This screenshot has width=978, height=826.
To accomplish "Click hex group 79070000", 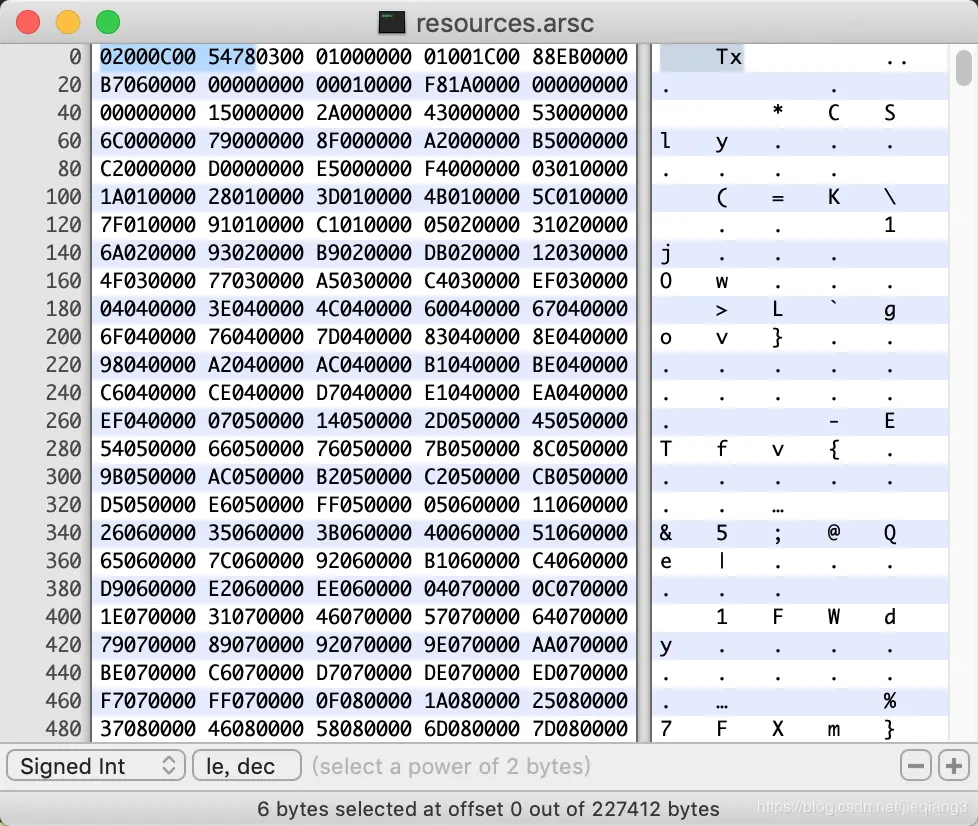I will click(148, 645).
